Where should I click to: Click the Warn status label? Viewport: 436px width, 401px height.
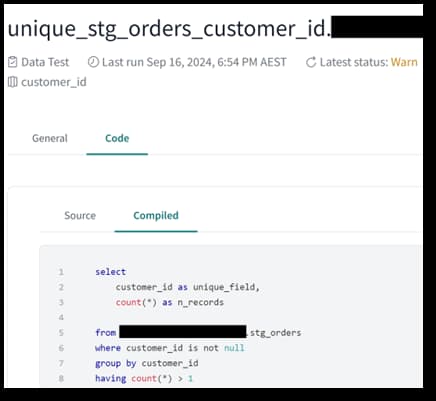click(x=404, y=62)
